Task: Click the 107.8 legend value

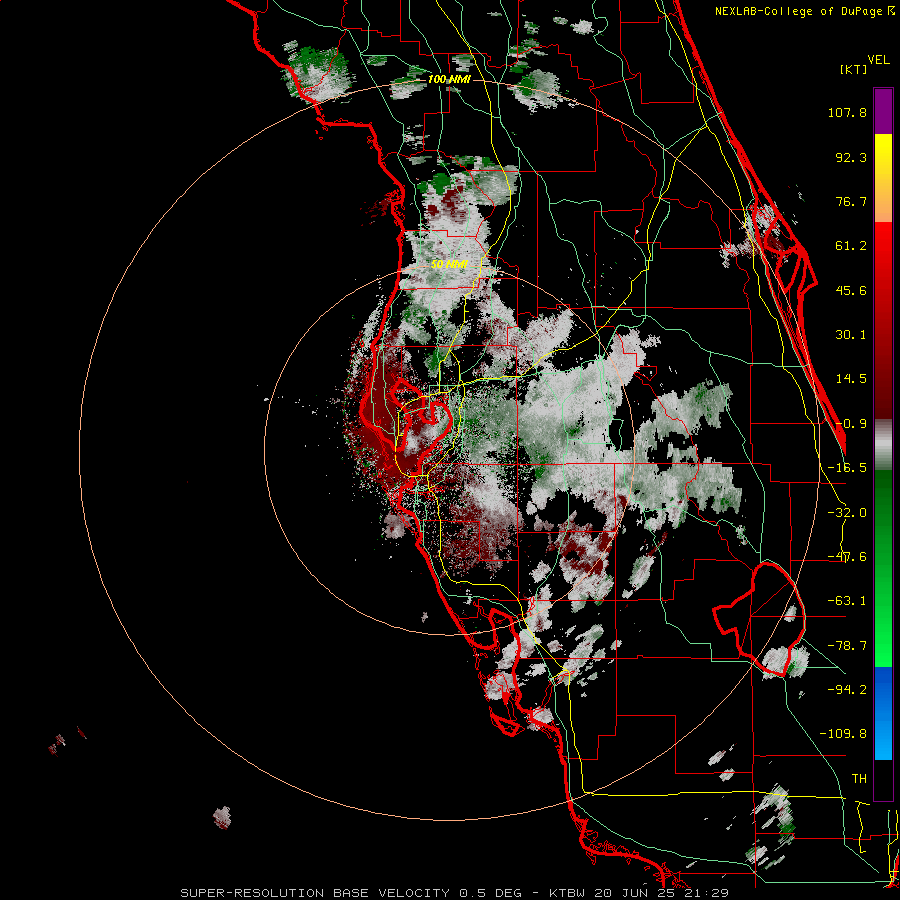Action: pyautogui.click(x=847, y=112)
